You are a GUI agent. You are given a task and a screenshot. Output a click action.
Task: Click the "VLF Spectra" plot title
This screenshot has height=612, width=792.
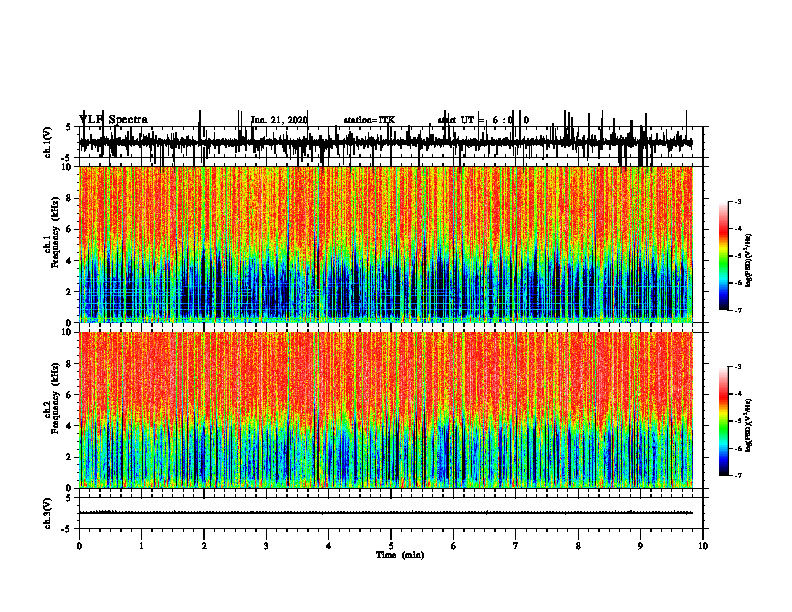pyautogui.click(x=113, y=120)
